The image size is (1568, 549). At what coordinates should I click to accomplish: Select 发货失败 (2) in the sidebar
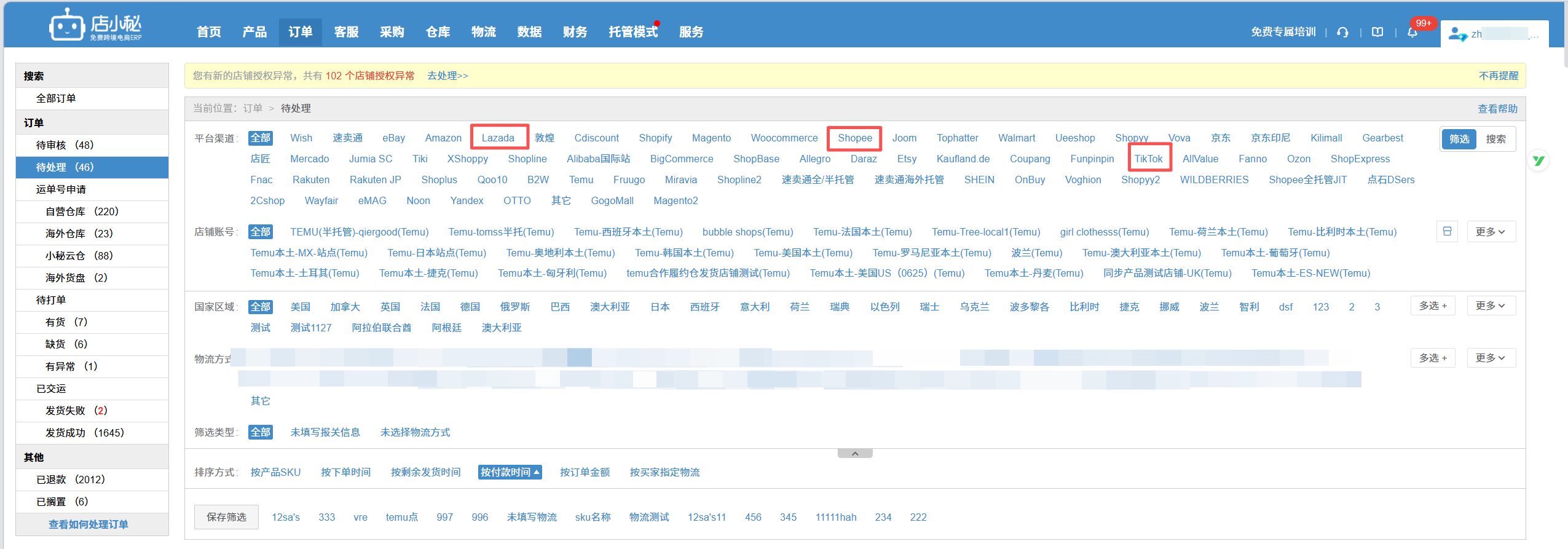coord(92,411)
